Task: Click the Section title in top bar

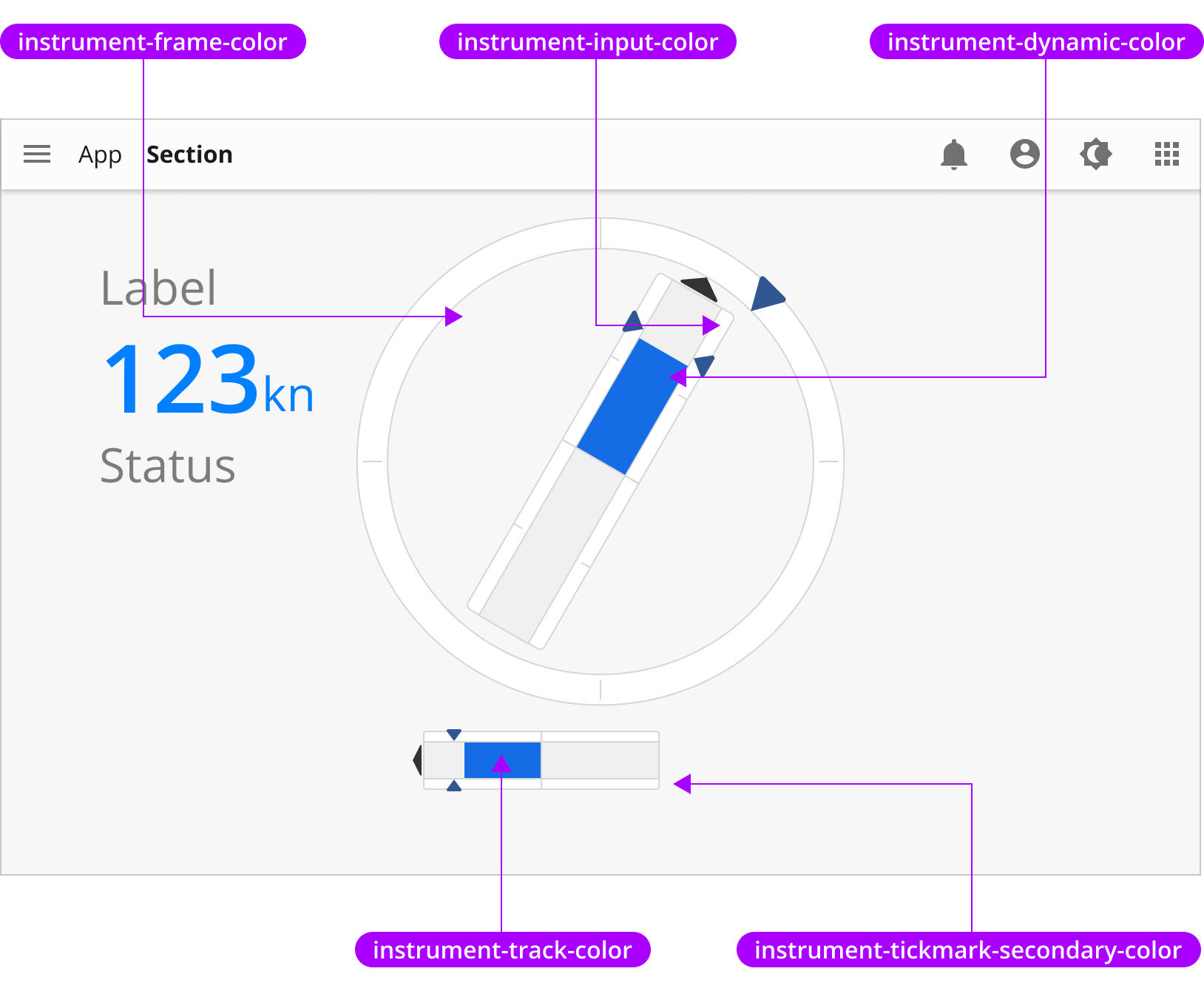Action: 189,155
